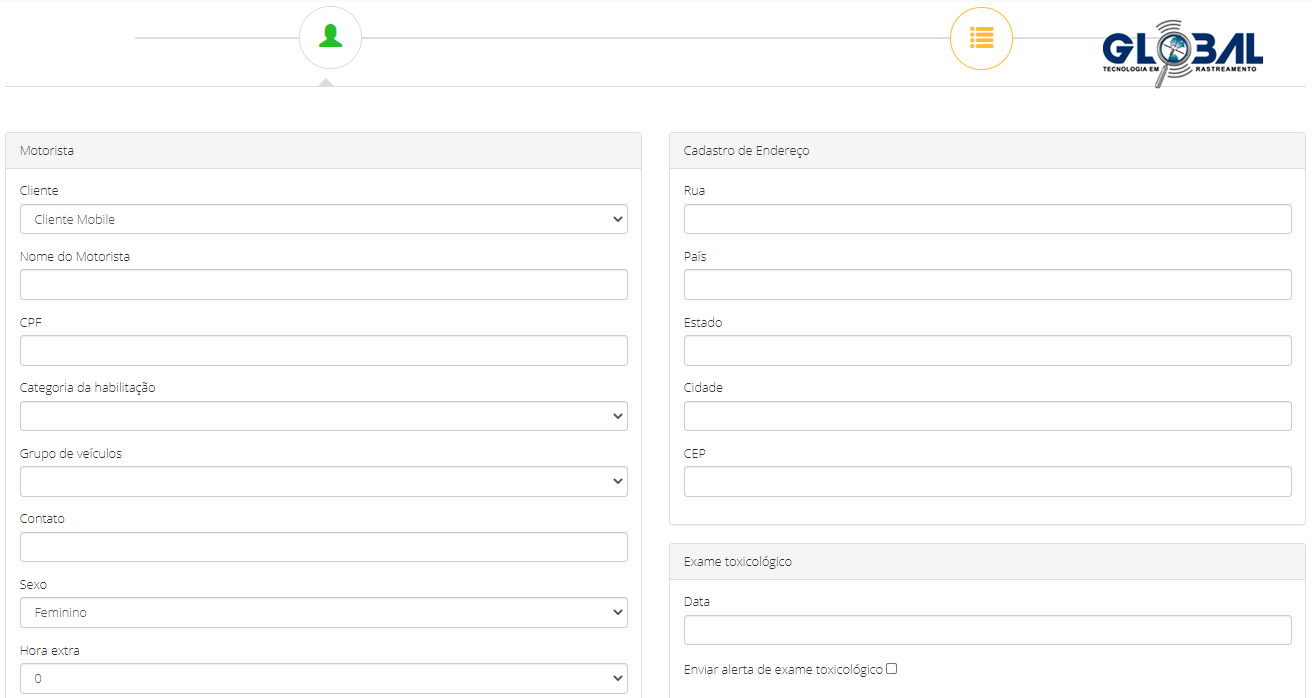Click the Motorista panel header
Viewport: 1312px width, 698px height.
[x=323, y=151]
